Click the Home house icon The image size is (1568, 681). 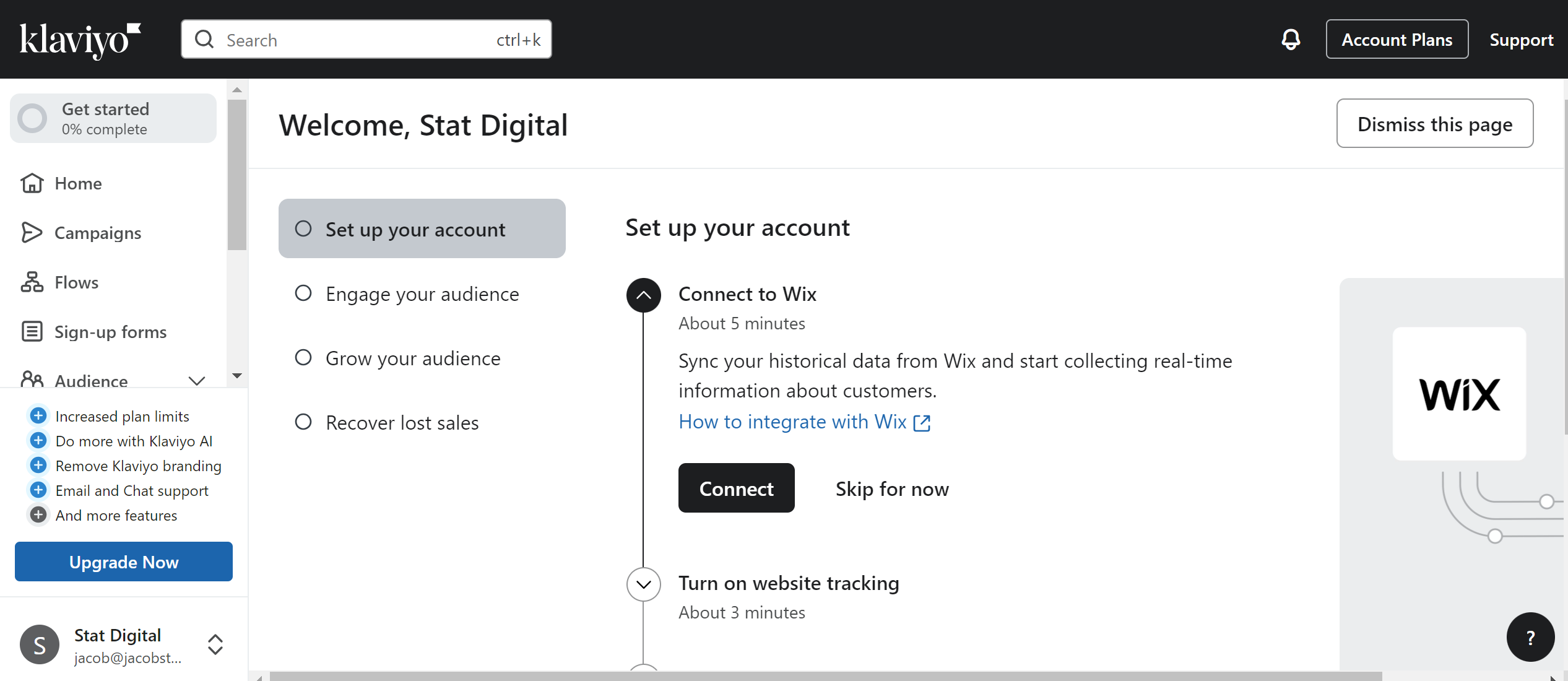[x=32, y=183]
